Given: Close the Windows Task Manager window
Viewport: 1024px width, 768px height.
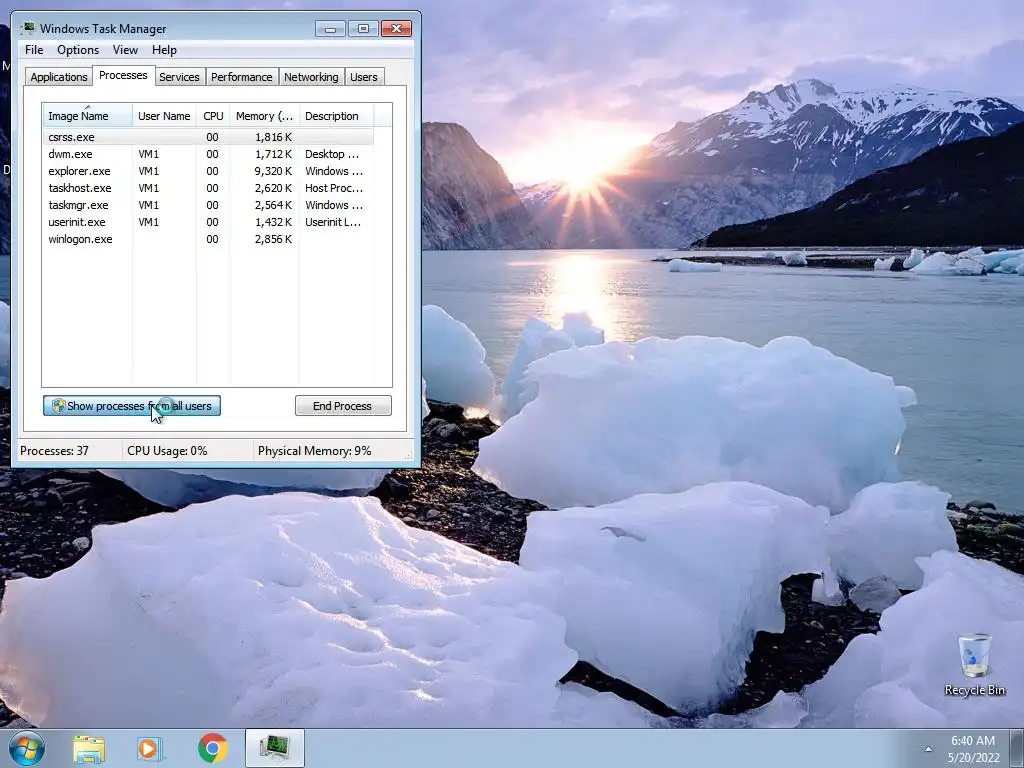Looking at the screenshot, I should (396, 29).
